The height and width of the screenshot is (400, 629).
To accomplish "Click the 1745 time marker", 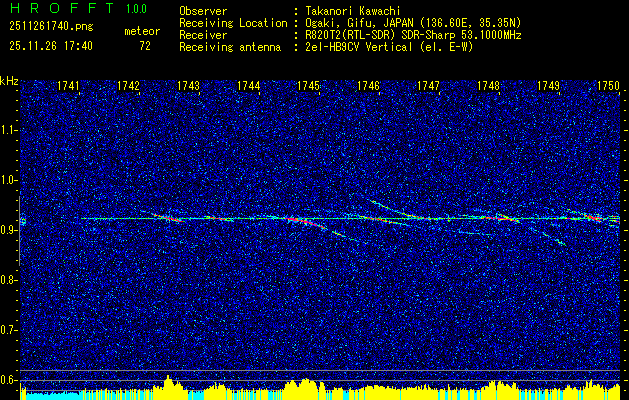I will (x=308, y=86).
